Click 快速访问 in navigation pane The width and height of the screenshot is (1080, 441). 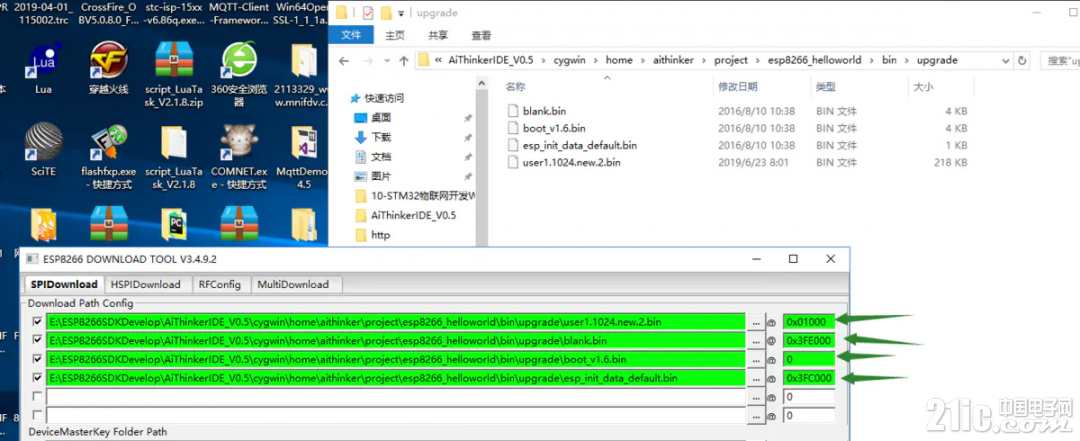[384, 98]
